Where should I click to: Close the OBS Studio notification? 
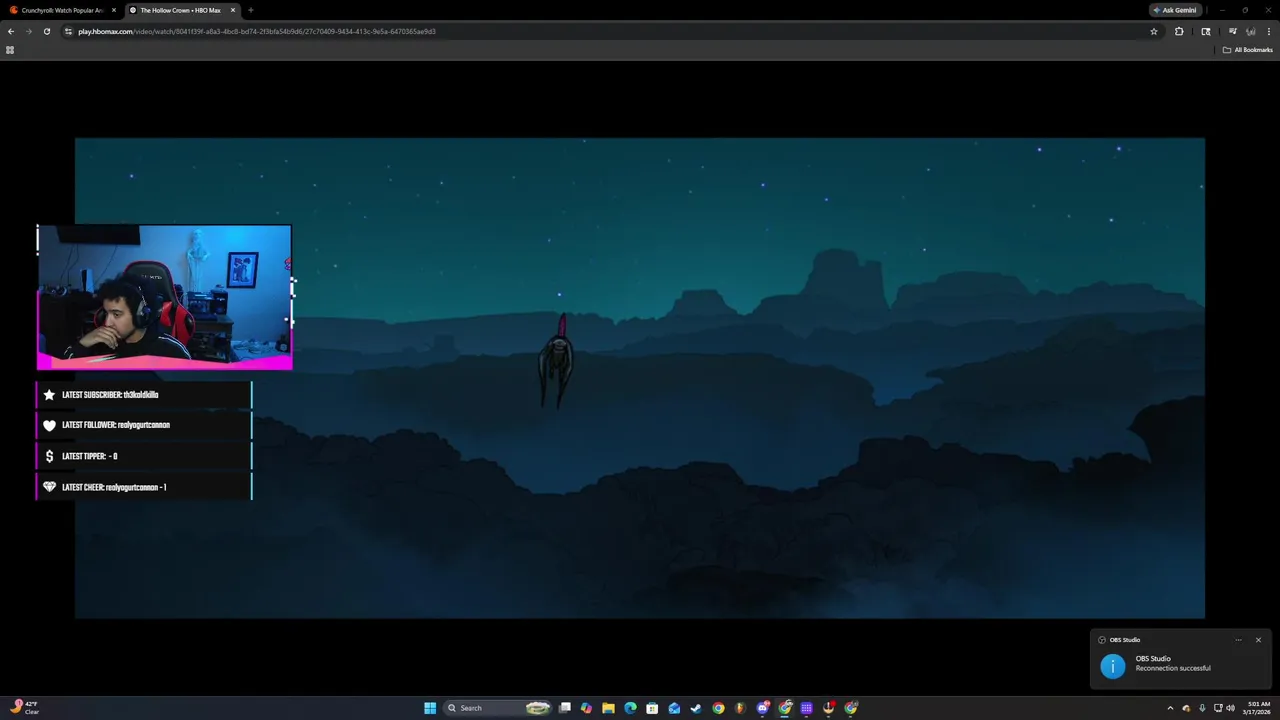1258,640
